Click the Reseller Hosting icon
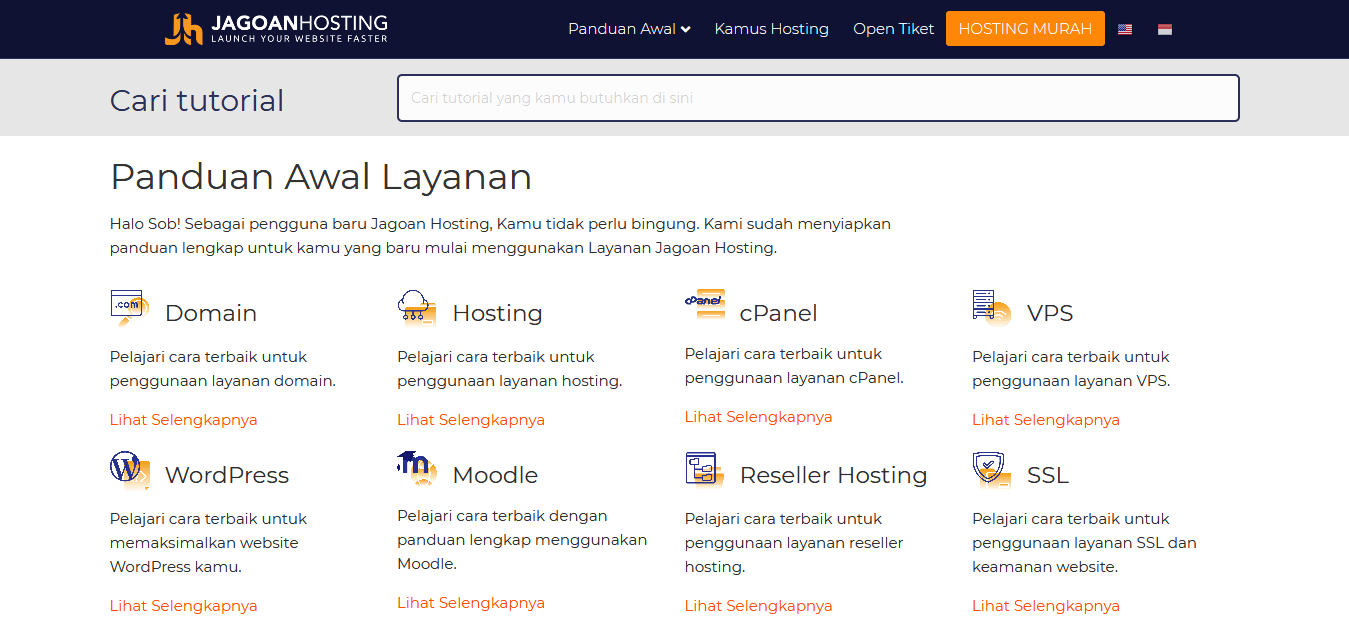Screen dimensions: 1349x626 (705, 470)
